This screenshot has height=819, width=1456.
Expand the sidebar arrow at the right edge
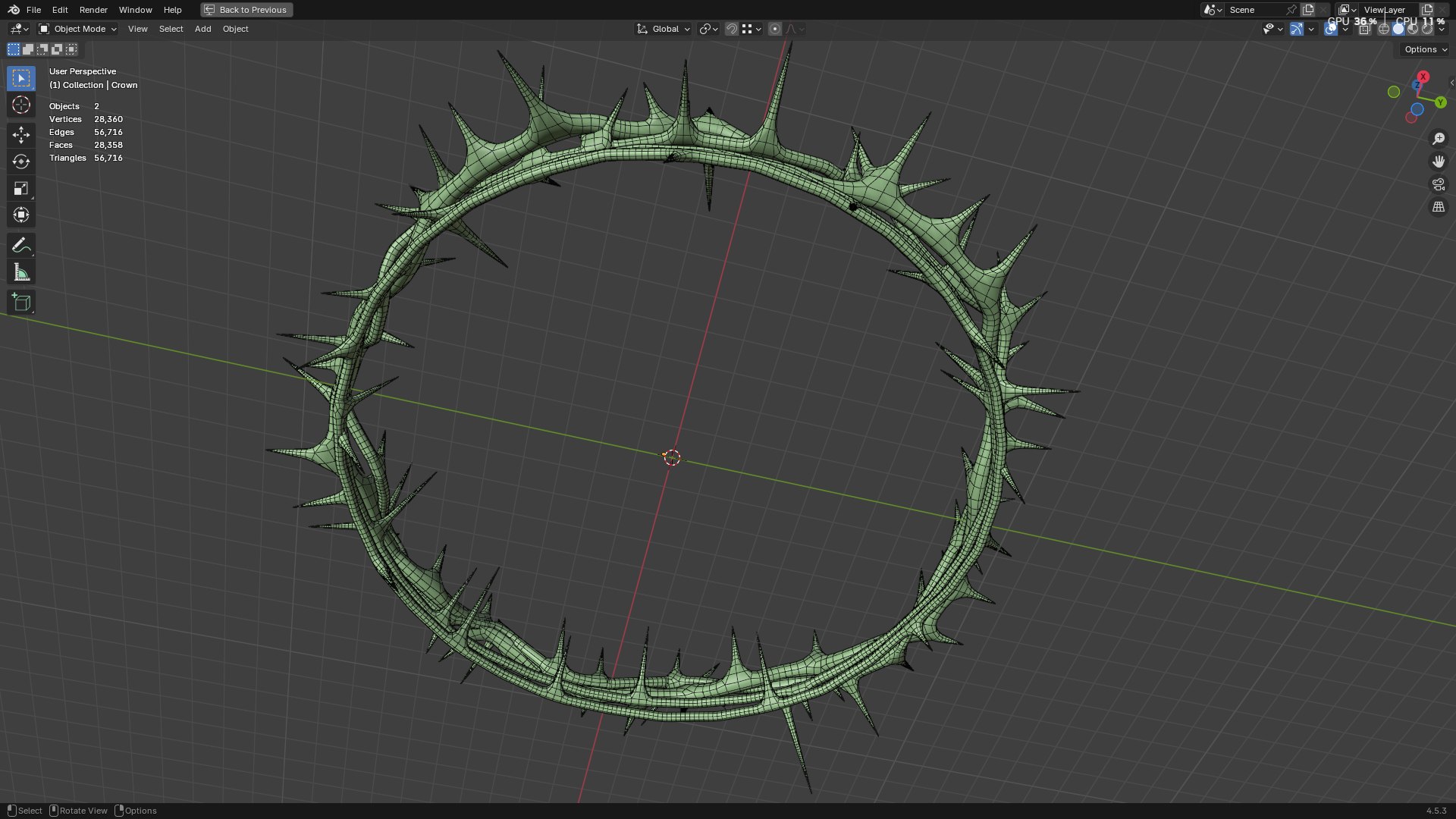1451,83
